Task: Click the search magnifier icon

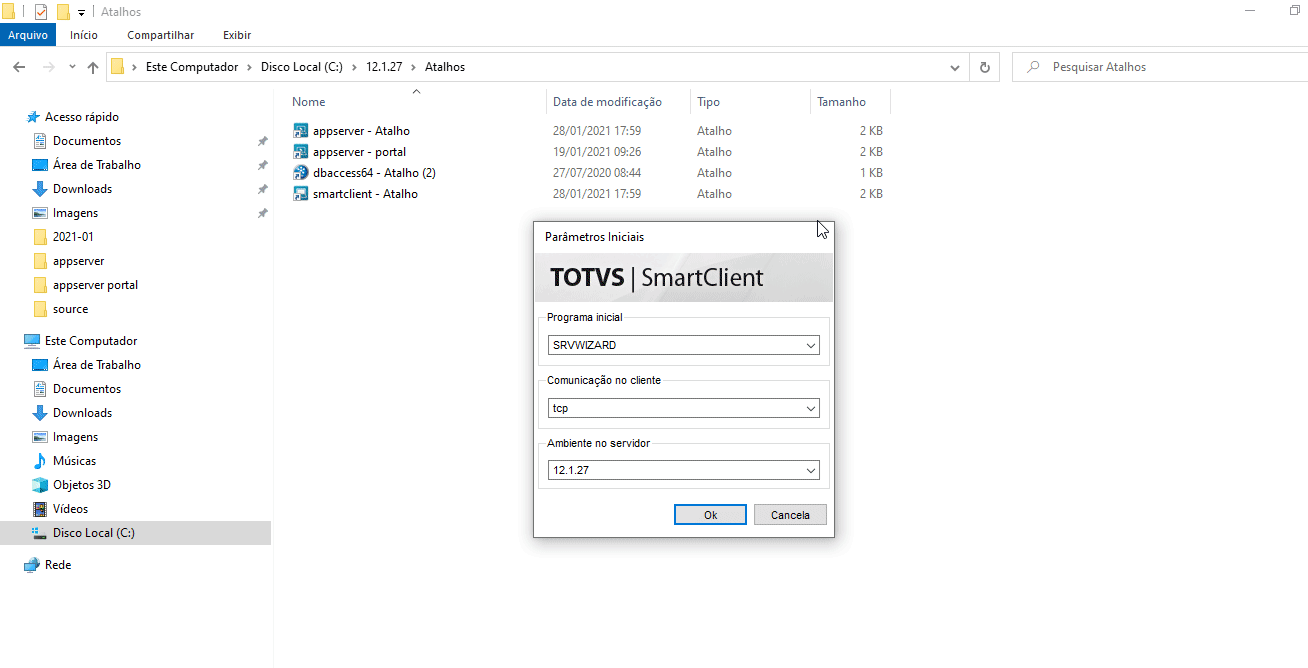Action: [1033, 67]
